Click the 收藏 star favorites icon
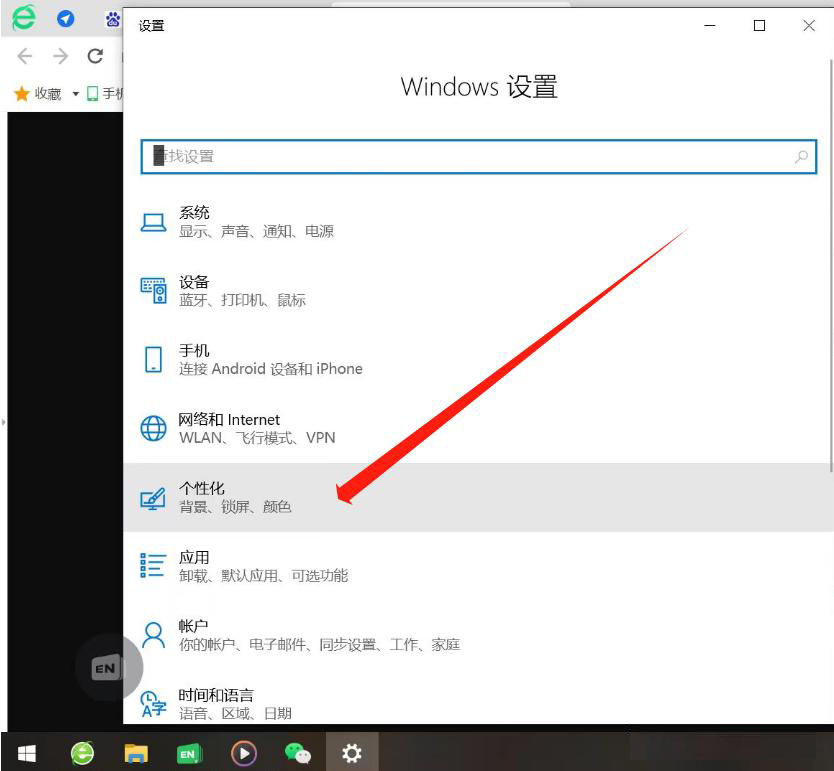This screenshot has height=771, width=834. click(21, 94)
